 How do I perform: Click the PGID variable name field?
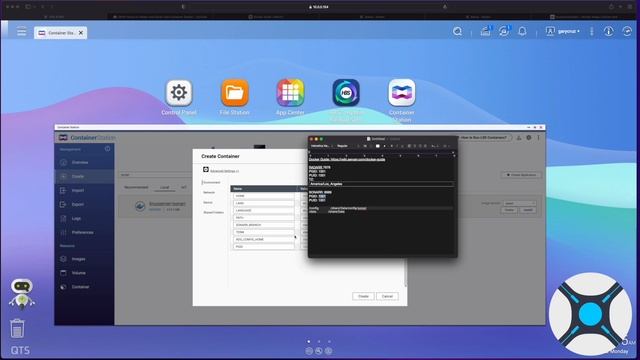[x=264, y=247]
